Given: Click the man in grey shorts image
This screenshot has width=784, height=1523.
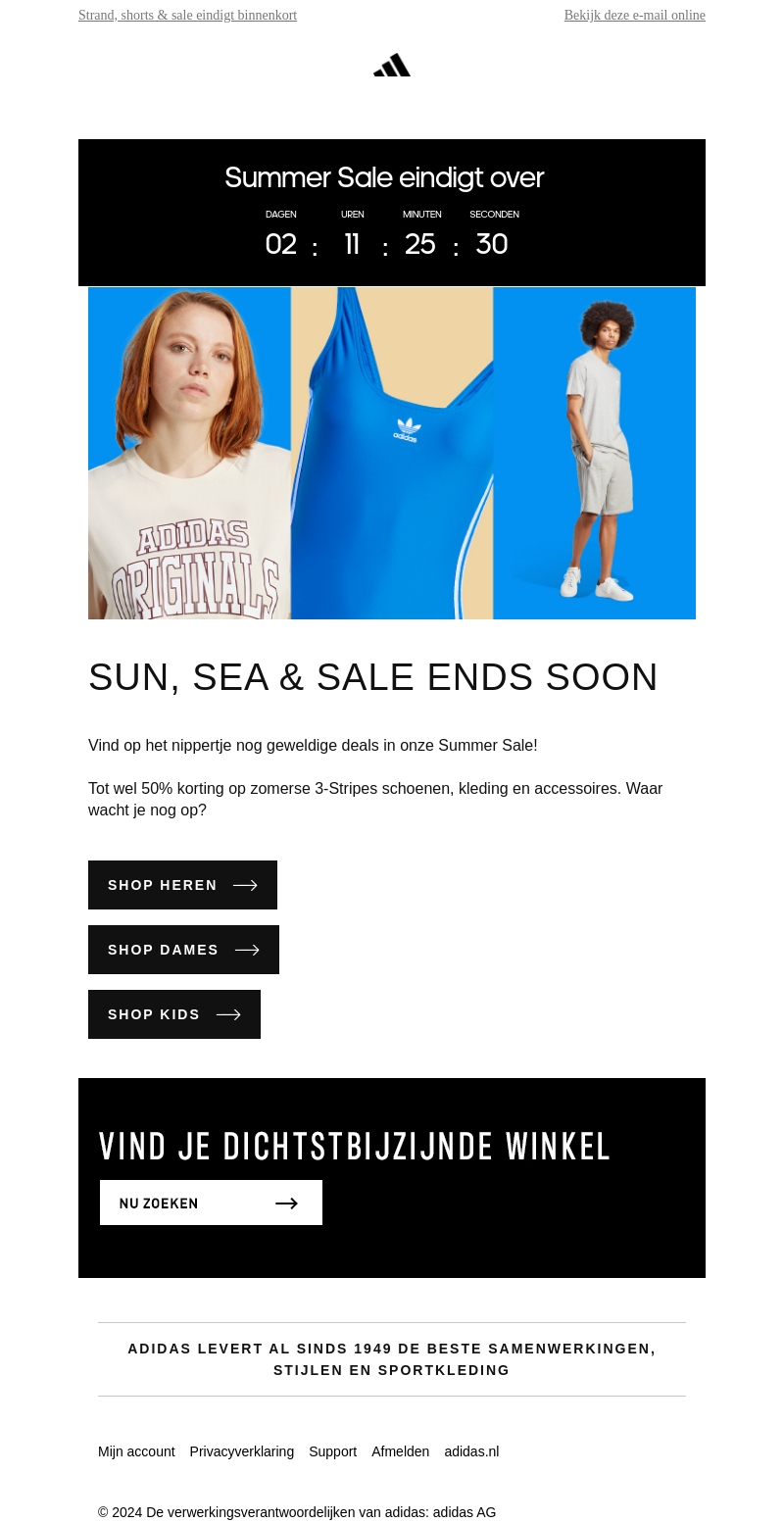Looking at the screenshot, I should [x=594, y=453].
